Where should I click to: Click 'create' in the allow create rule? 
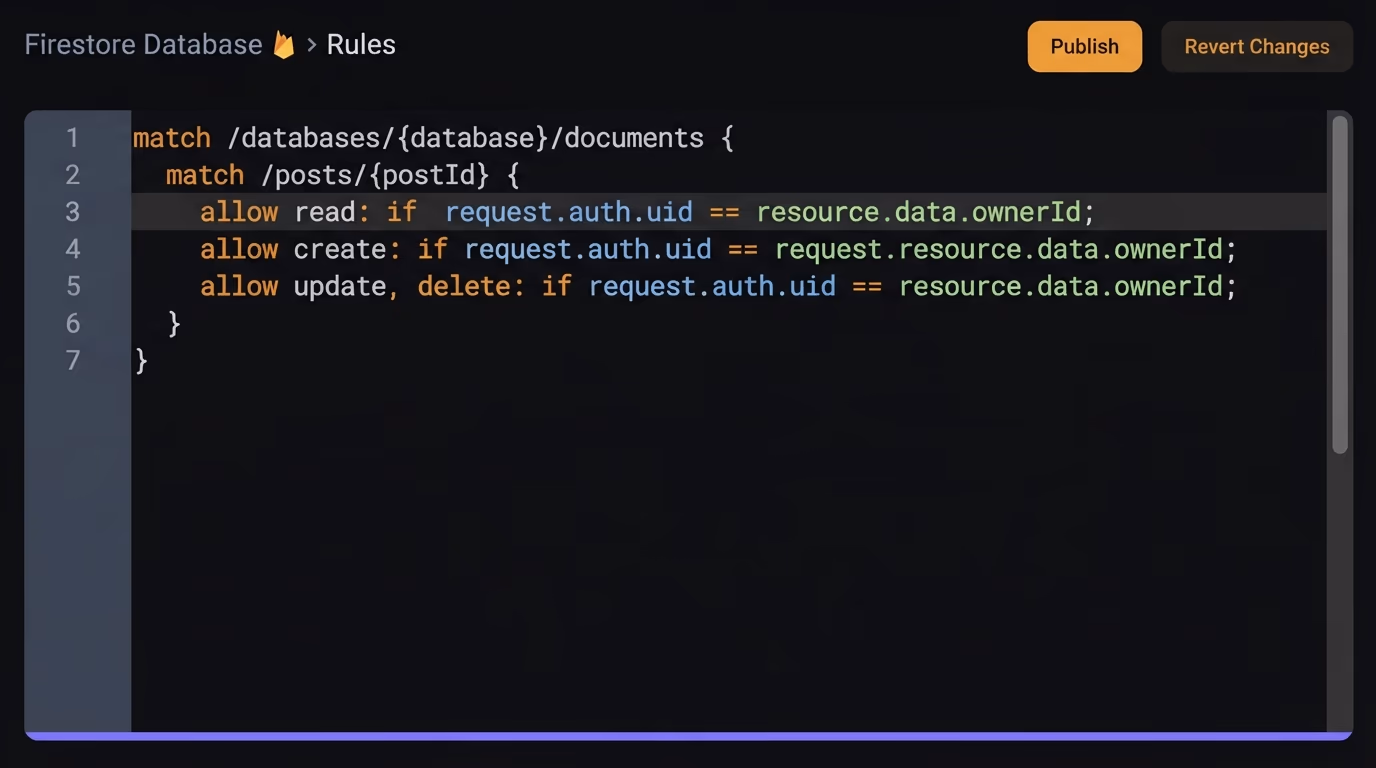(340, 249)
